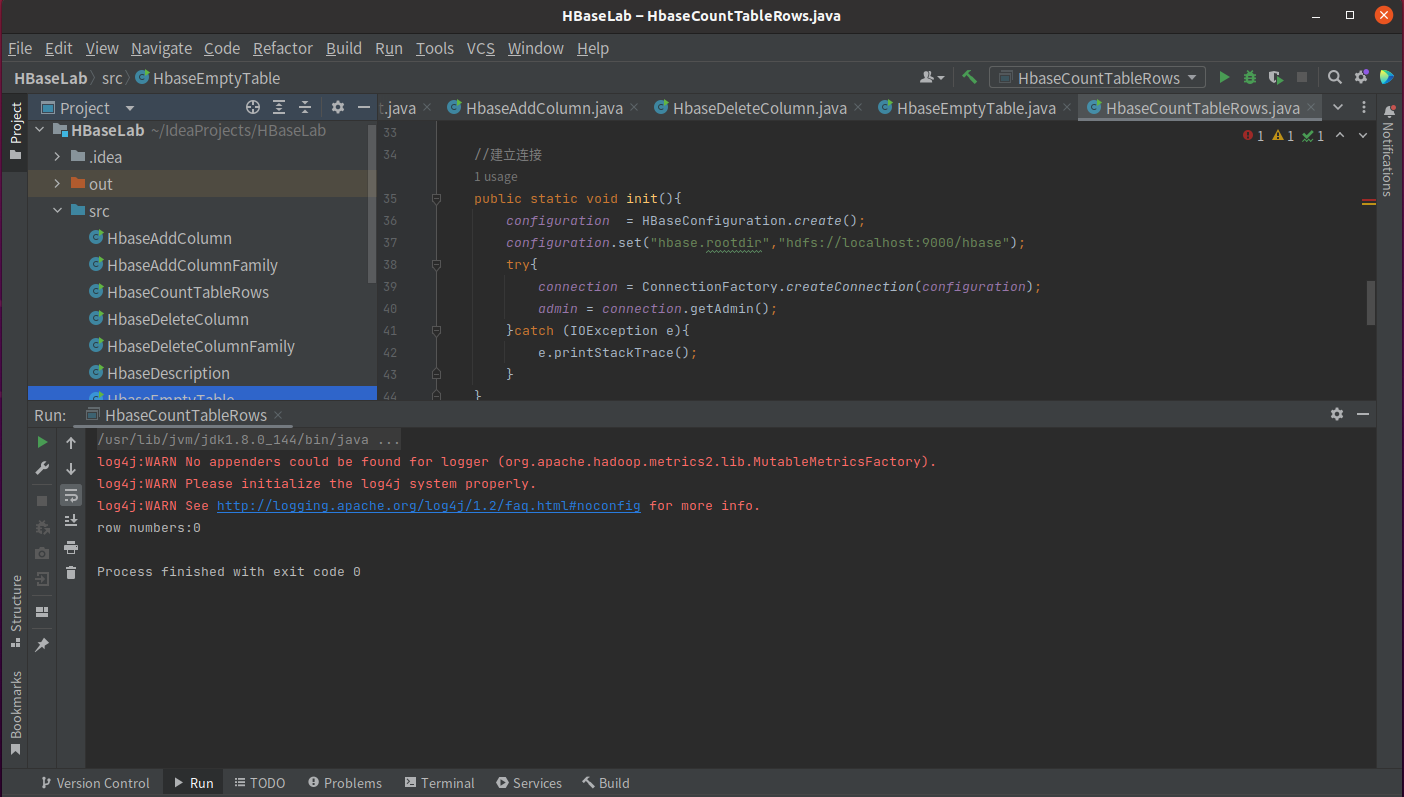Open Project panel gear options
Image resolution: width=1404 pixels, height=797 pixels.
pos(338,107)
